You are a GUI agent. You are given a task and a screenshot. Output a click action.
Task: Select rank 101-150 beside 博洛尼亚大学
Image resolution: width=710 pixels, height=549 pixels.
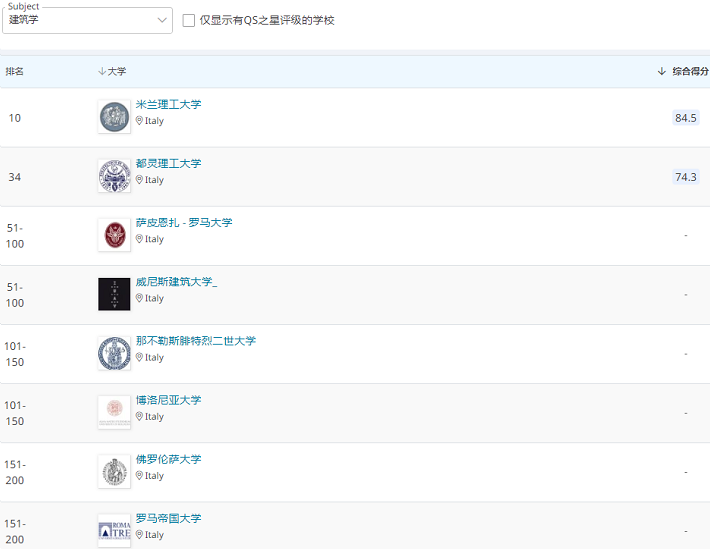coord(14,413)
